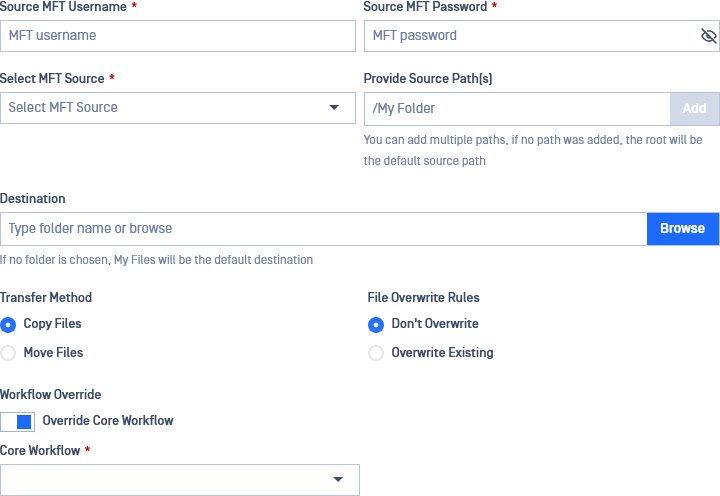Click the Select MFT Source combo box

178,108
